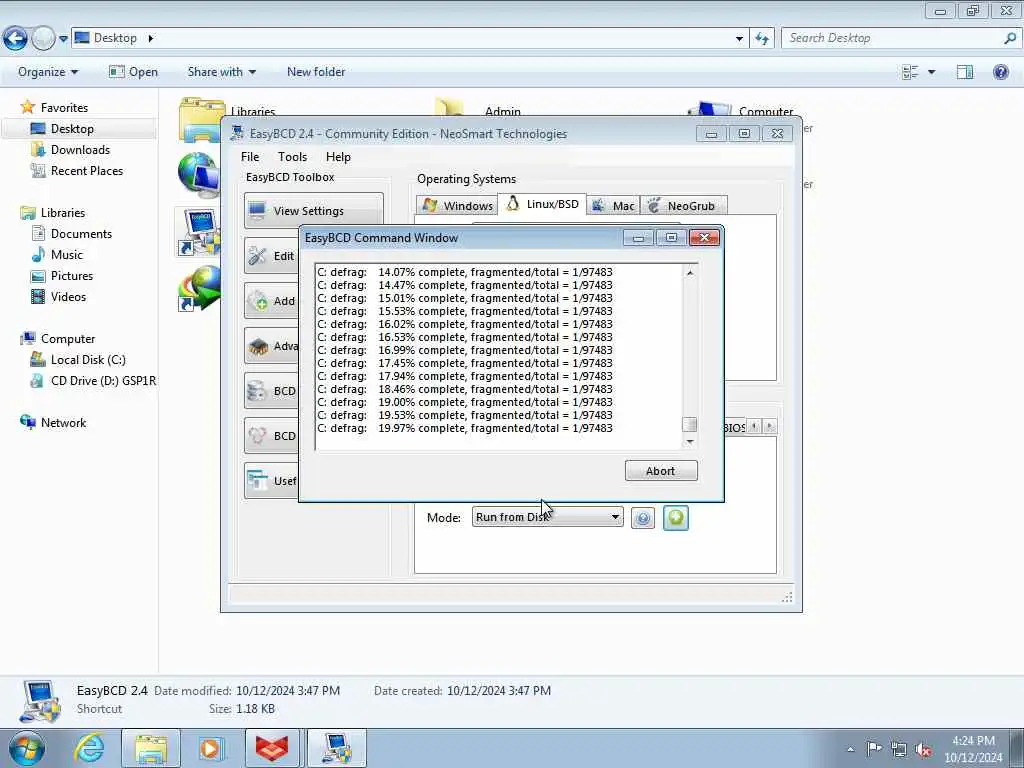Click the Useful Utilities icon
1024x768 pixels.
click(x=257, y=481)
